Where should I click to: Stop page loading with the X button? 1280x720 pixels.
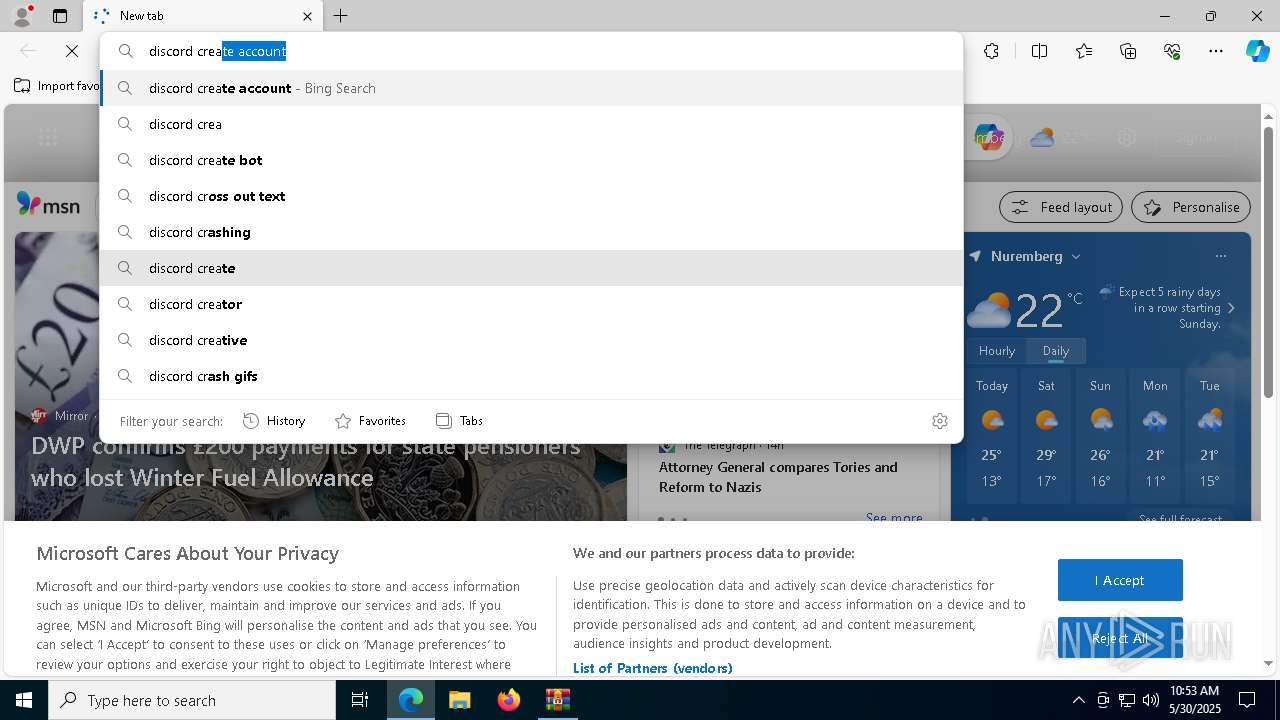[x=72, y=51]
